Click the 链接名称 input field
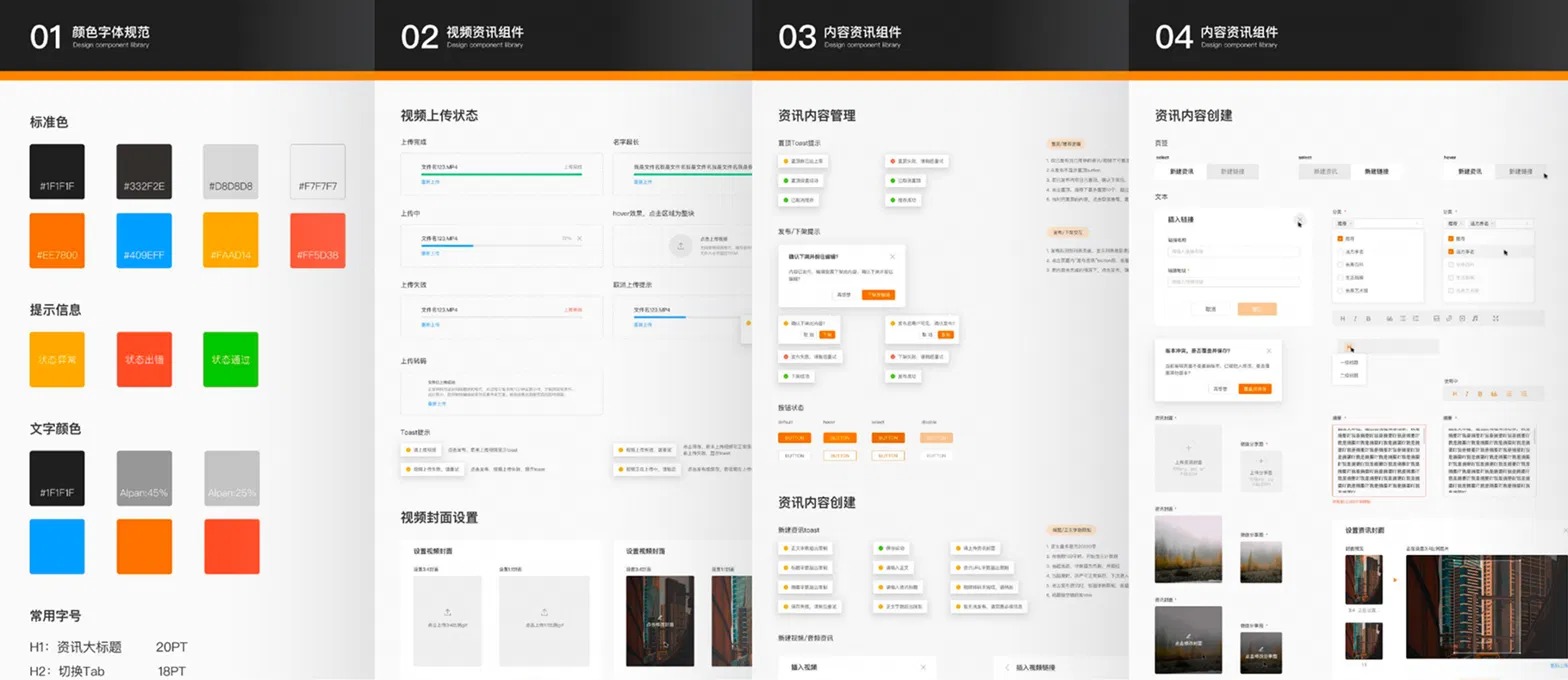 [x=1233, y=251]
